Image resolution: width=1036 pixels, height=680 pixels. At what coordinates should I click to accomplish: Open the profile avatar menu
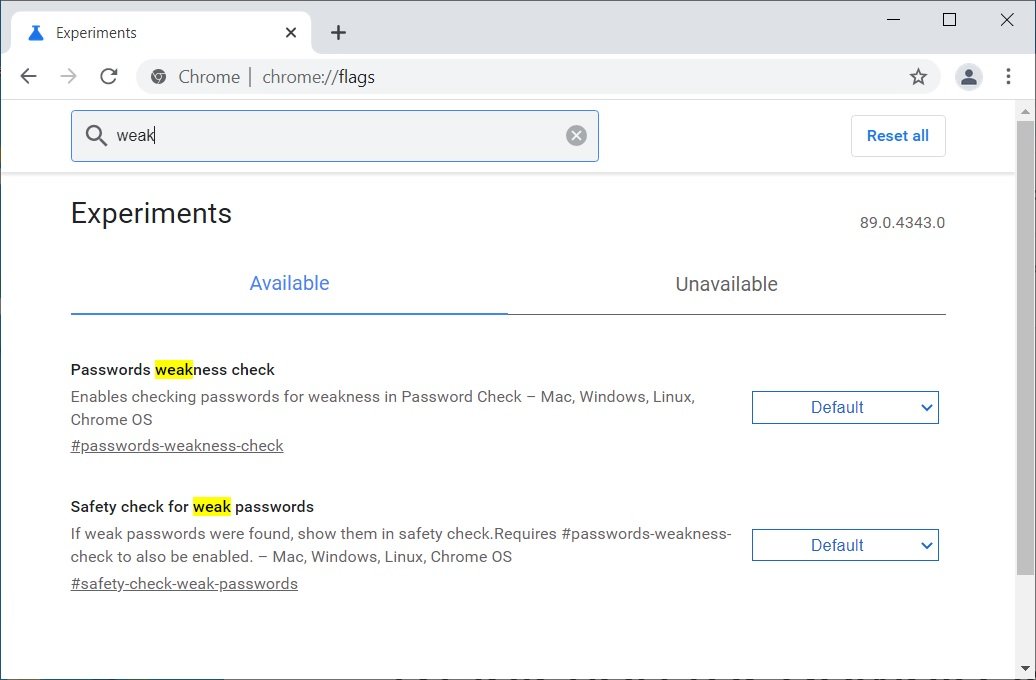pyautogui.click(x=968, y=77)
